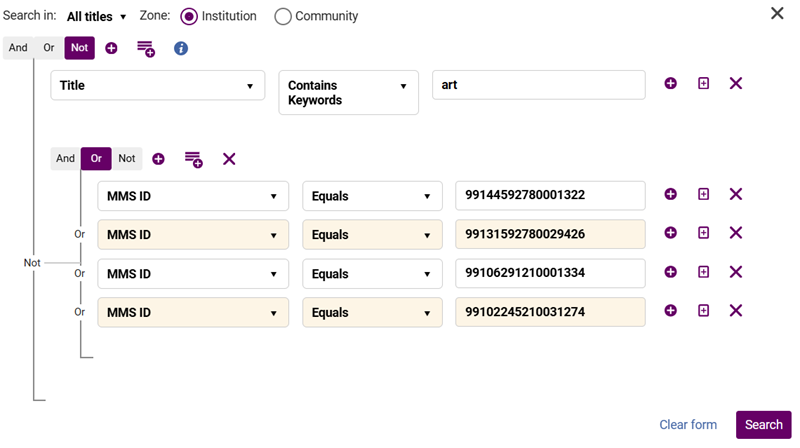This screenshot has width=800, height=448.
Task: Expand the Contains Keywords operator dropdown
Action: click(348, 92)
